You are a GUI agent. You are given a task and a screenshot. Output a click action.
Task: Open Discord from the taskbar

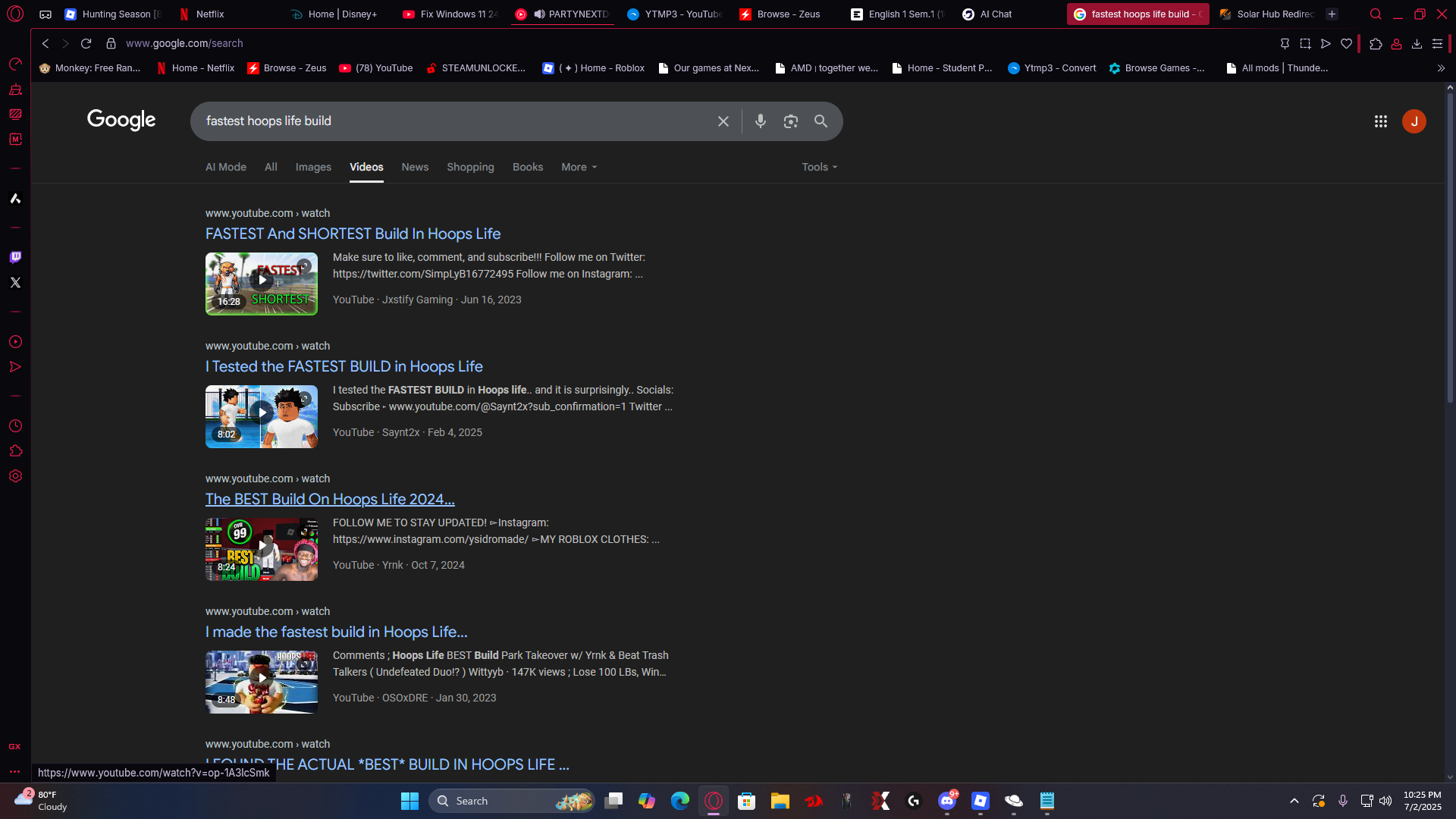(947, 801)
